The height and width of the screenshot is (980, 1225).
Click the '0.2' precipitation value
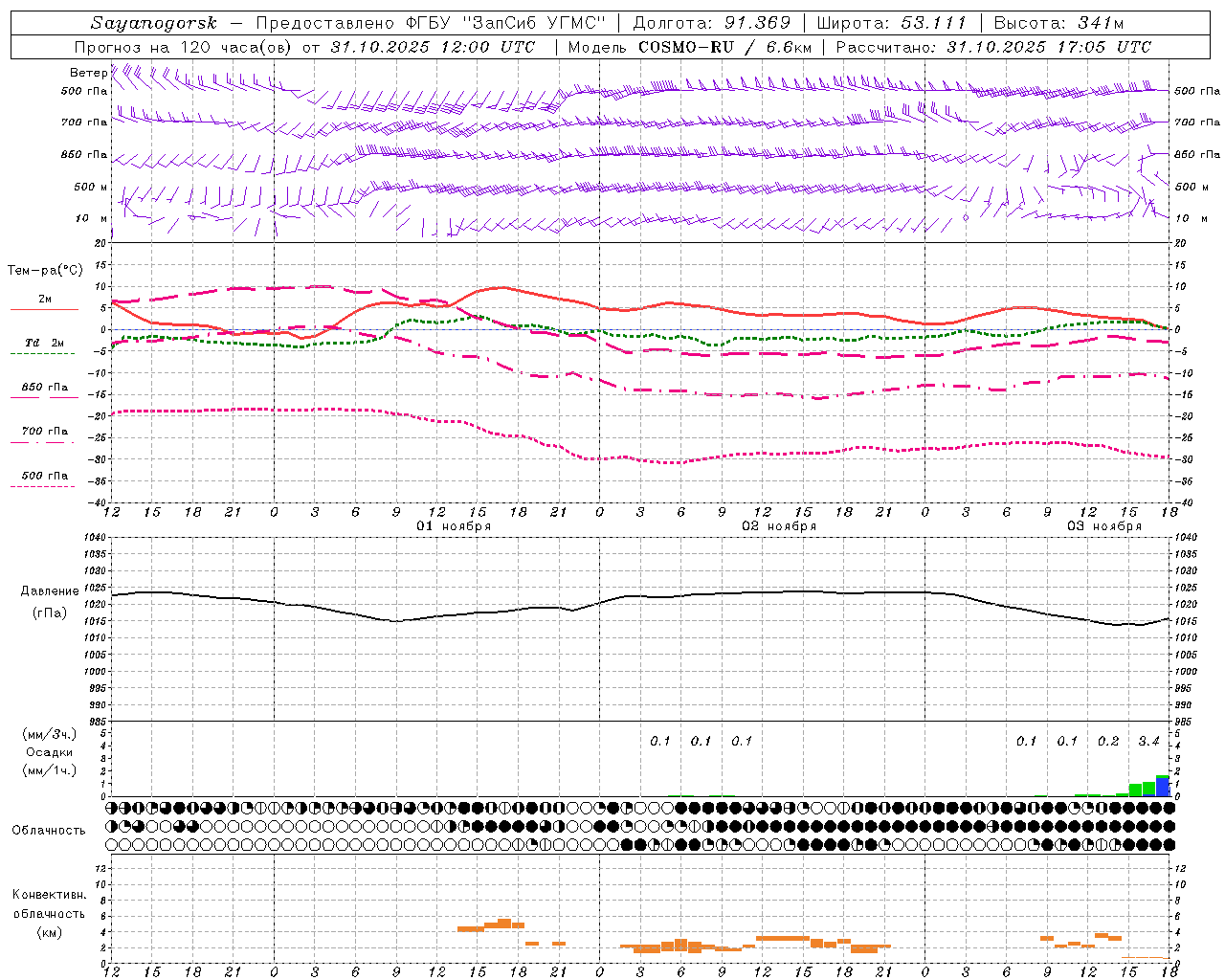(x=1108, y=741)
